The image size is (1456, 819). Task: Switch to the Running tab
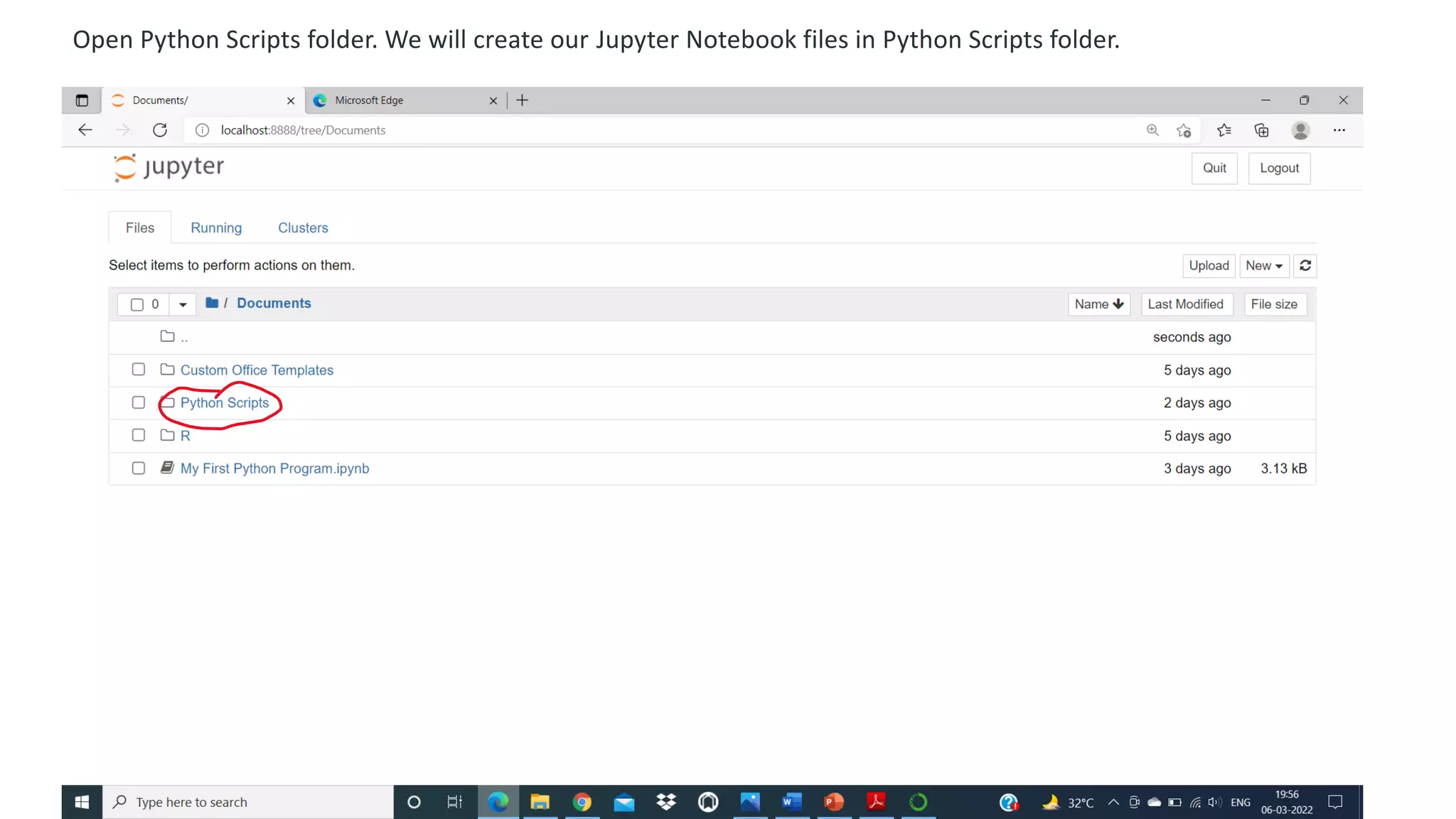click(216, 228)
